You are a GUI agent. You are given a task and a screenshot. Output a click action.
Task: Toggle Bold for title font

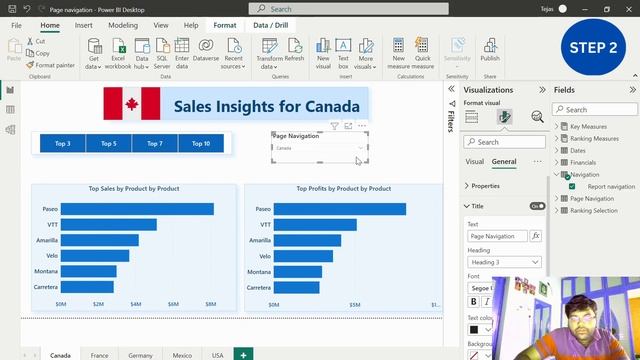point(473,302)
